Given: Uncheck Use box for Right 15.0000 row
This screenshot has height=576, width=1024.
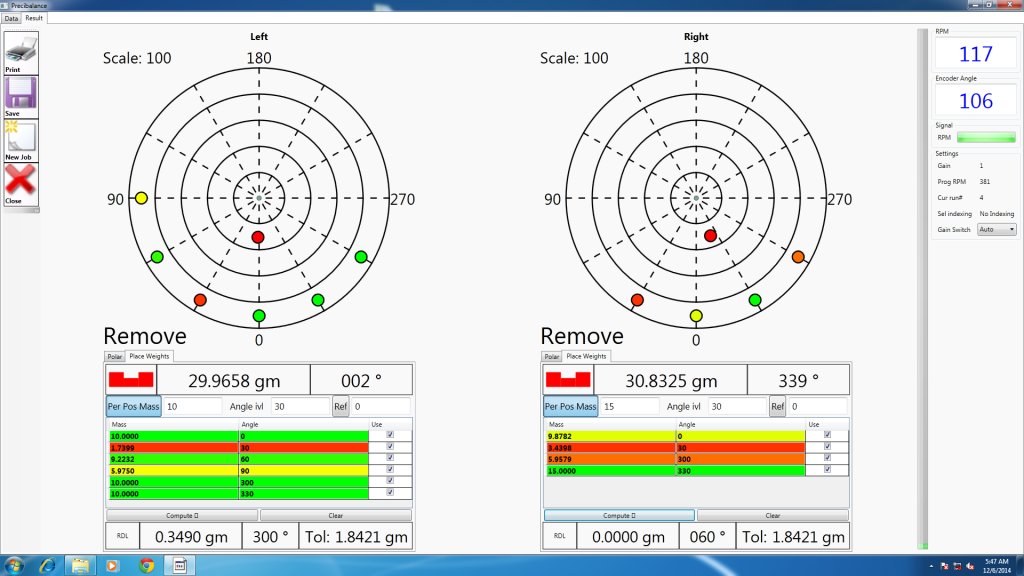Looking at the screenshot, I should (826, 469).
